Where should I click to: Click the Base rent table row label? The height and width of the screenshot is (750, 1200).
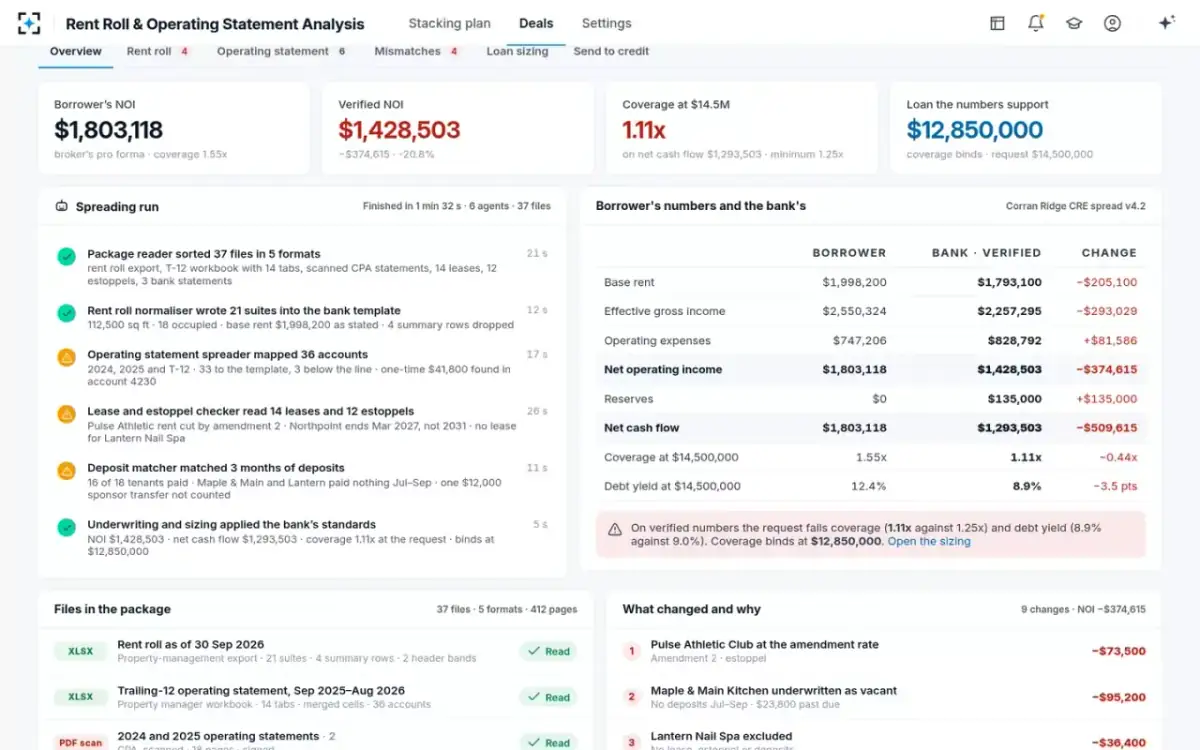click(x=629, y=282)
